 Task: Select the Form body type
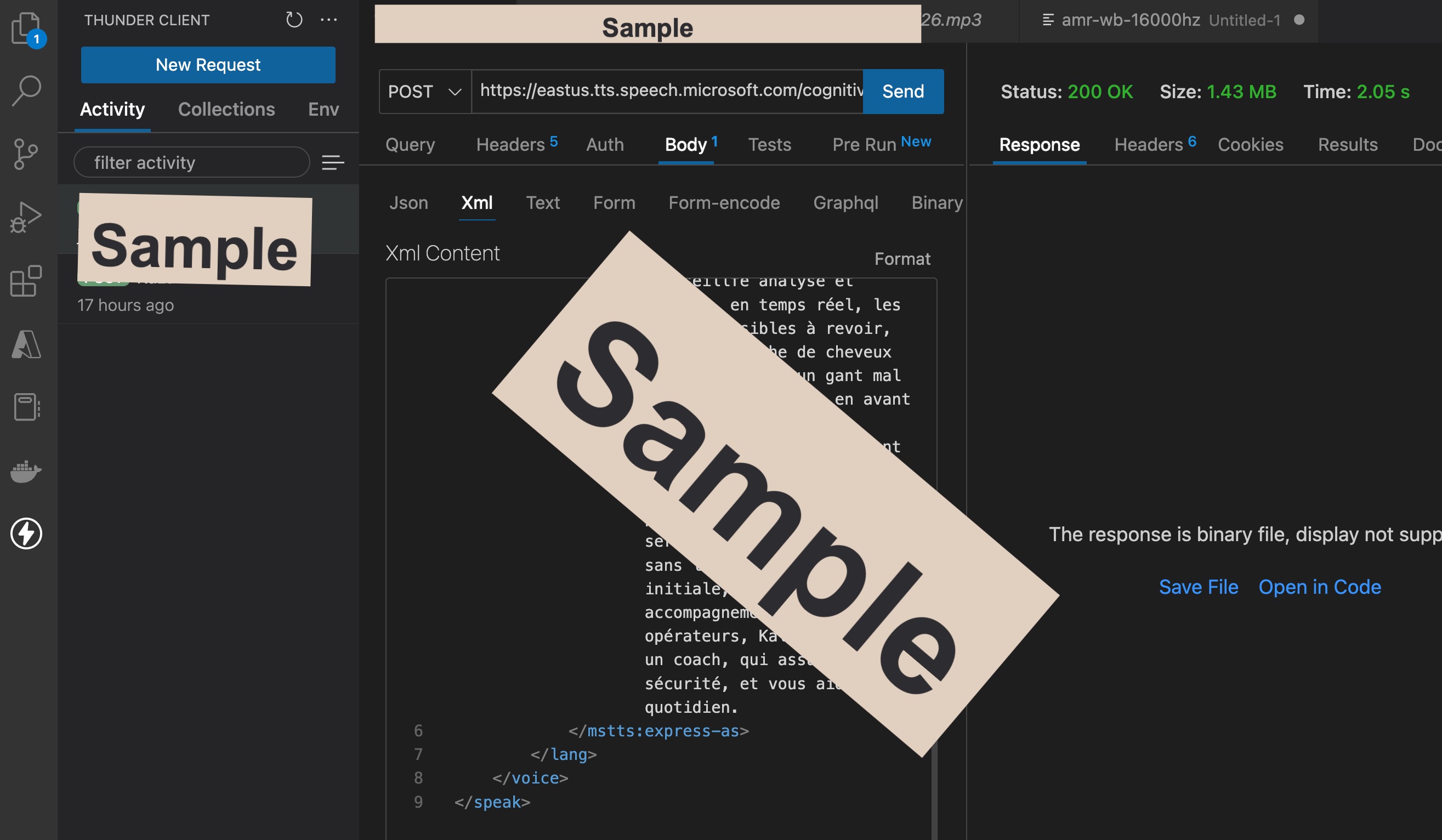(614, 202)
